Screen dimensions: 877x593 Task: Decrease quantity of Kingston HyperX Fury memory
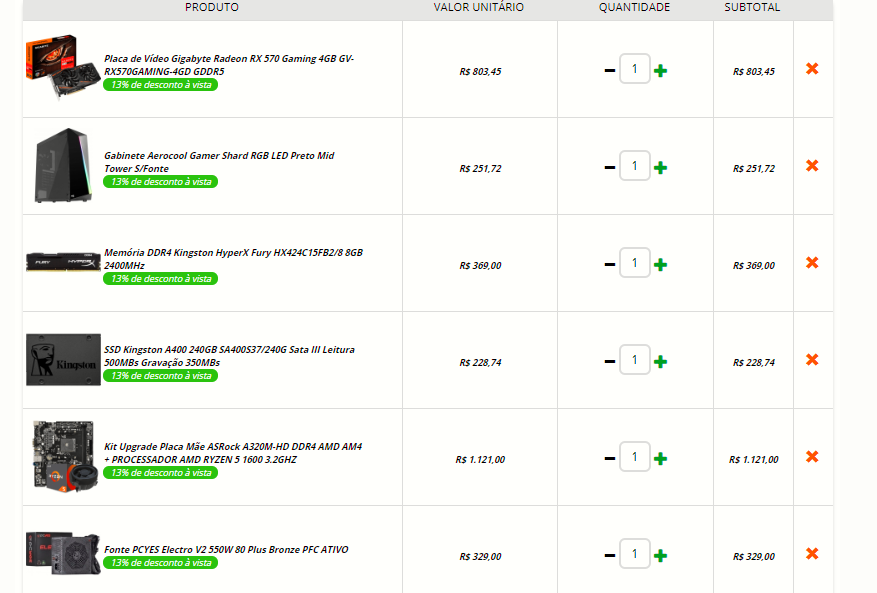coord(610,264)
